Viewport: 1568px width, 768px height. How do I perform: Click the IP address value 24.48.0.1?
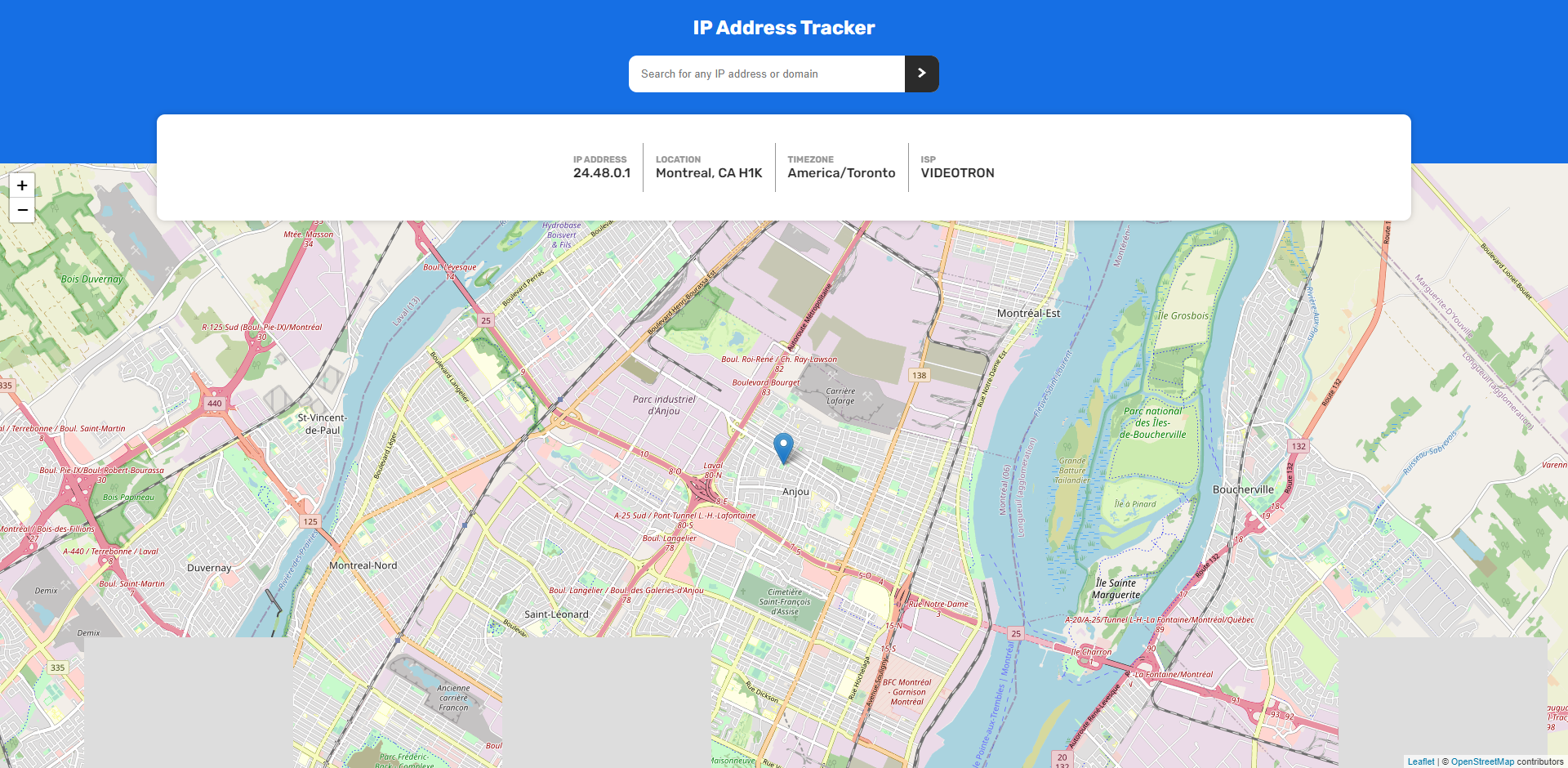pos(601,173)
